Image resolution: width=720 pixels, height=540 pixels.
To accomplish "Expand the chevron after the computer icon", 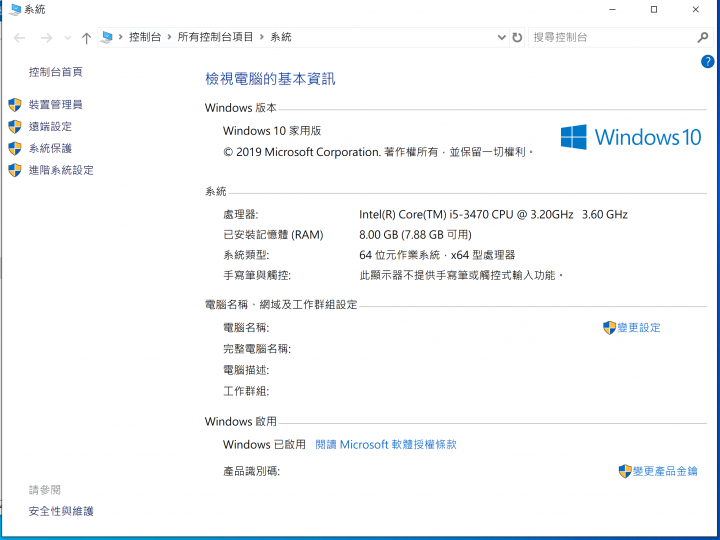I will pyautogui.click(x=121, y=37).
